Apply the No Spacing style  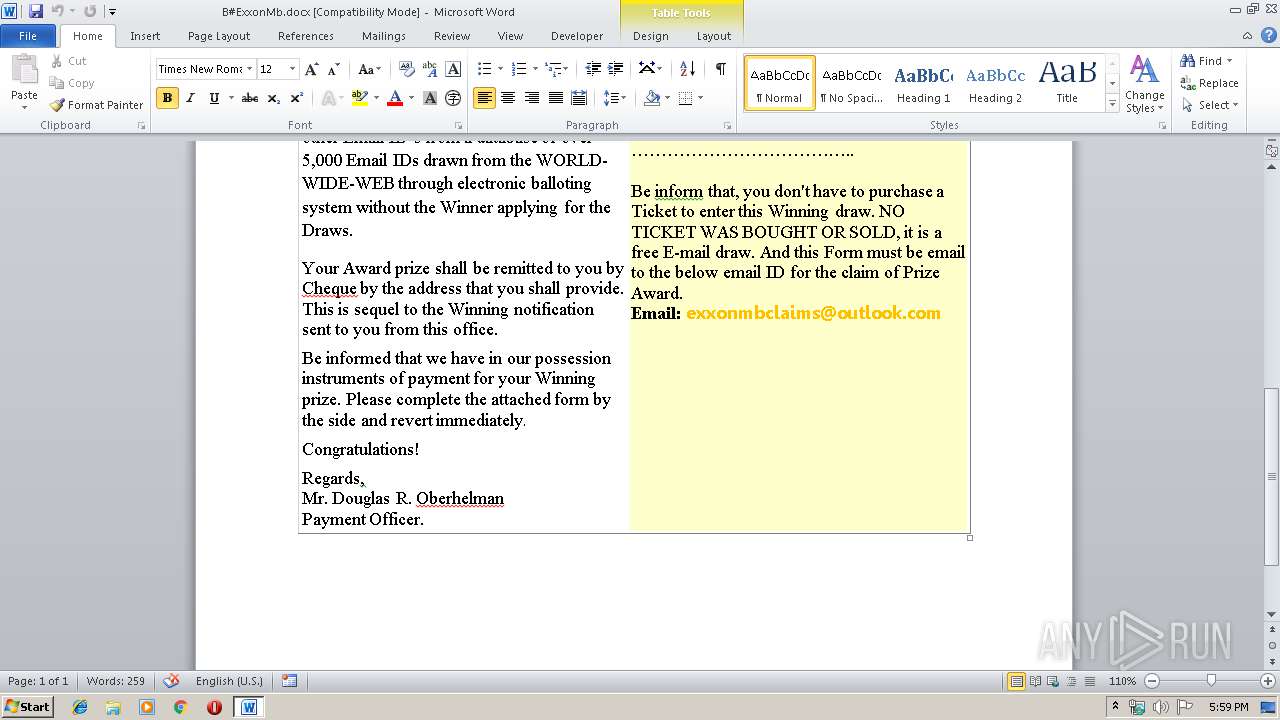click(851, 83)
